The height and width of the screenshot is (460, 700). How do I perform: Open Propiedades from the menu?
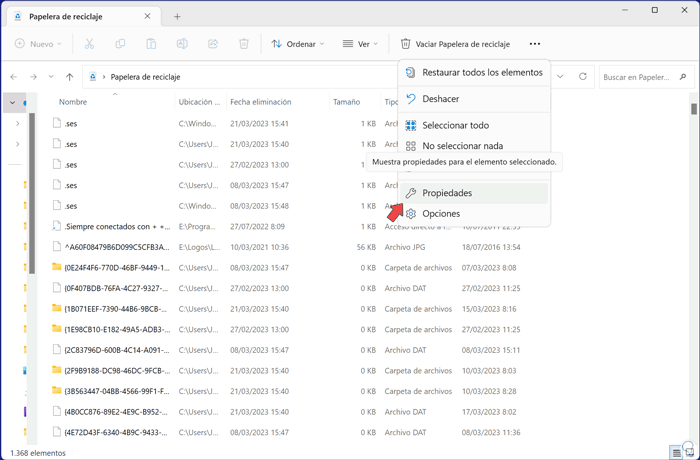pos(474,193)
